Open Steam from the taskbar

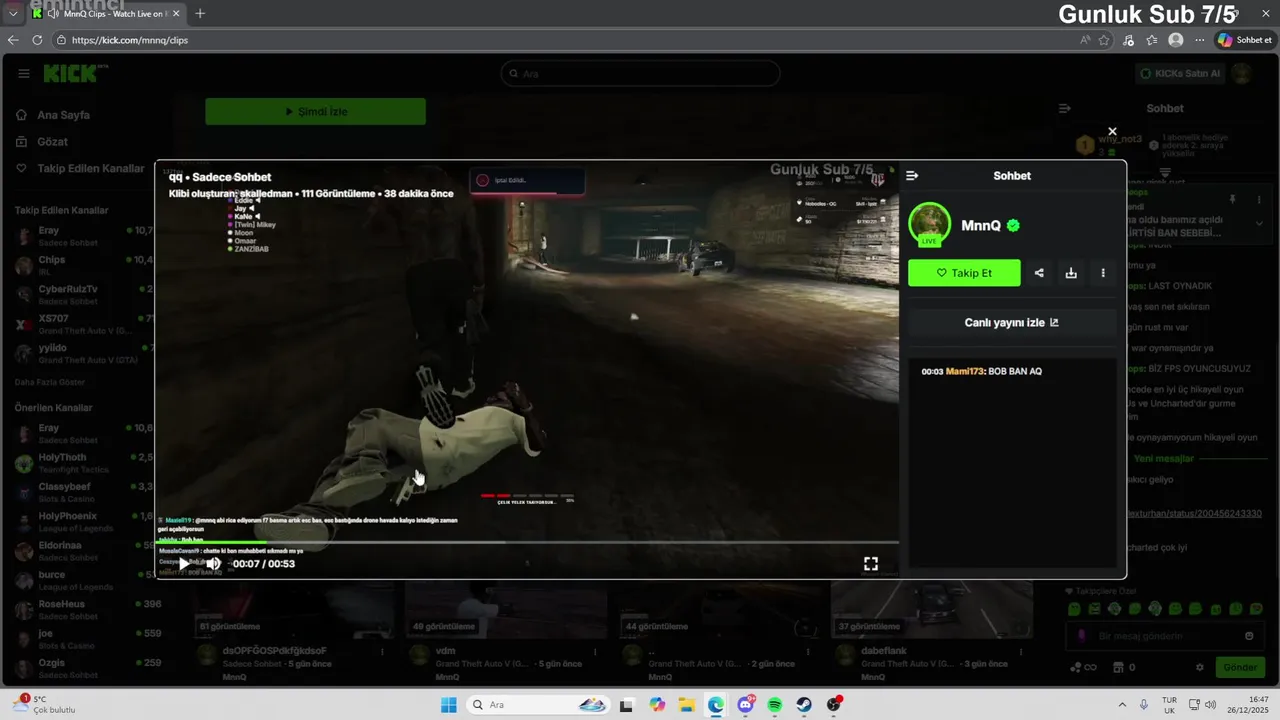804,705
